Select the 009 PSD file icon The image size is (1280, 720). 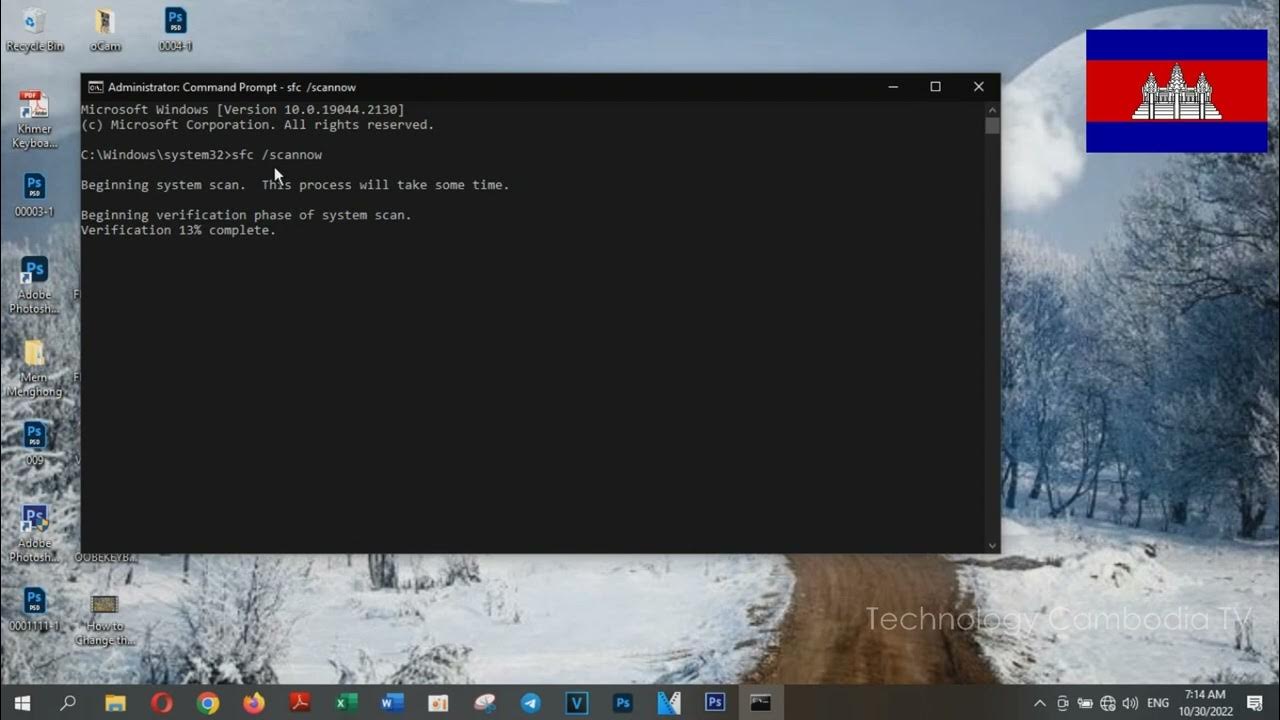(34, 443)
